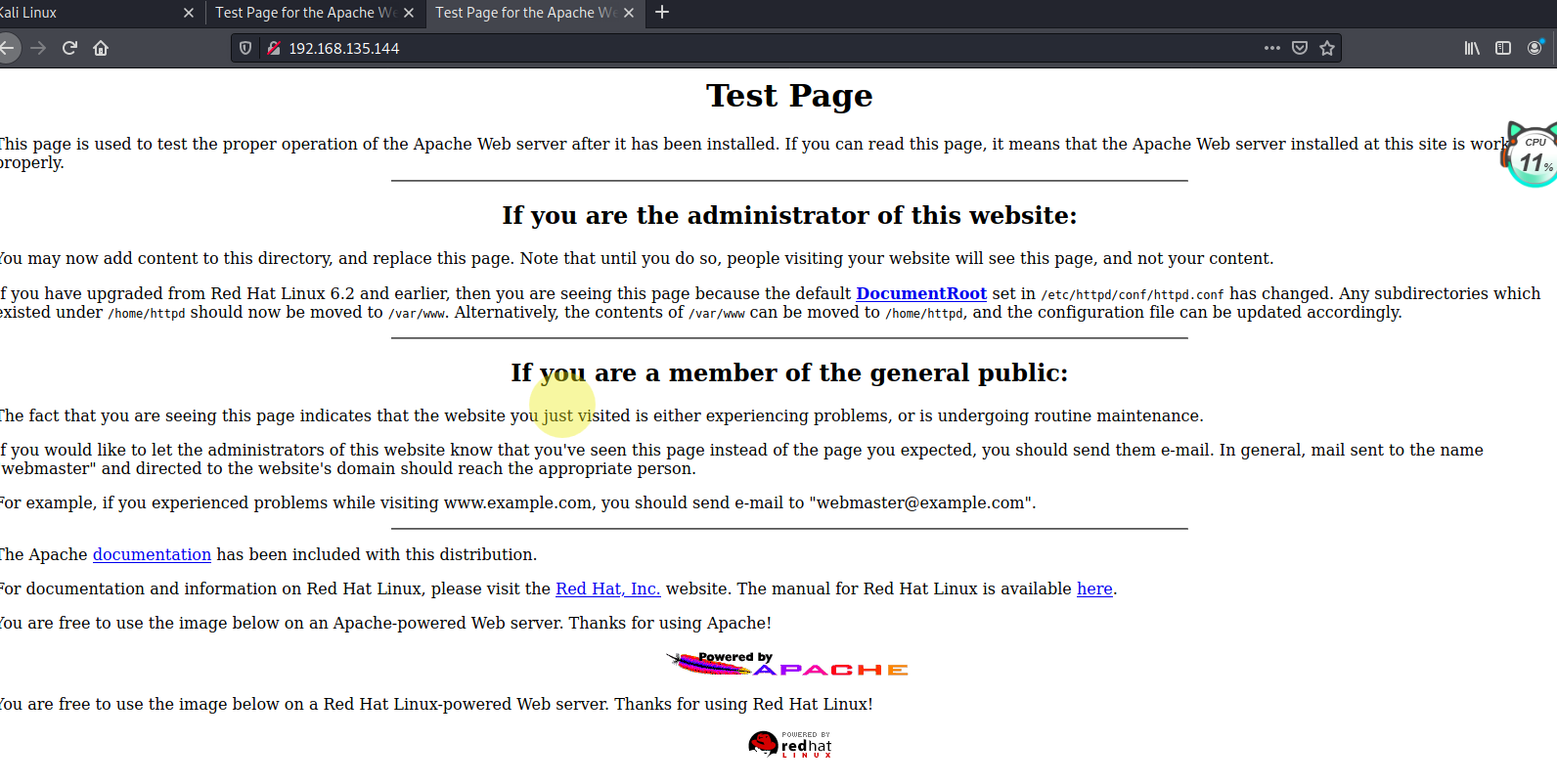
Task: Click the forward navigation arrow
Action: pyautogui.click(x=38, y=48)
